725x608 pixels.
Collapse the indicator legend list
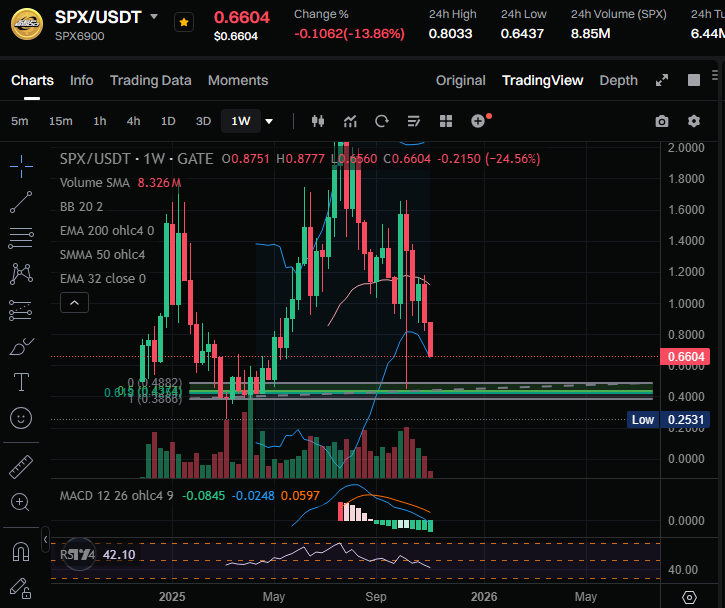(x=74, y=303)
